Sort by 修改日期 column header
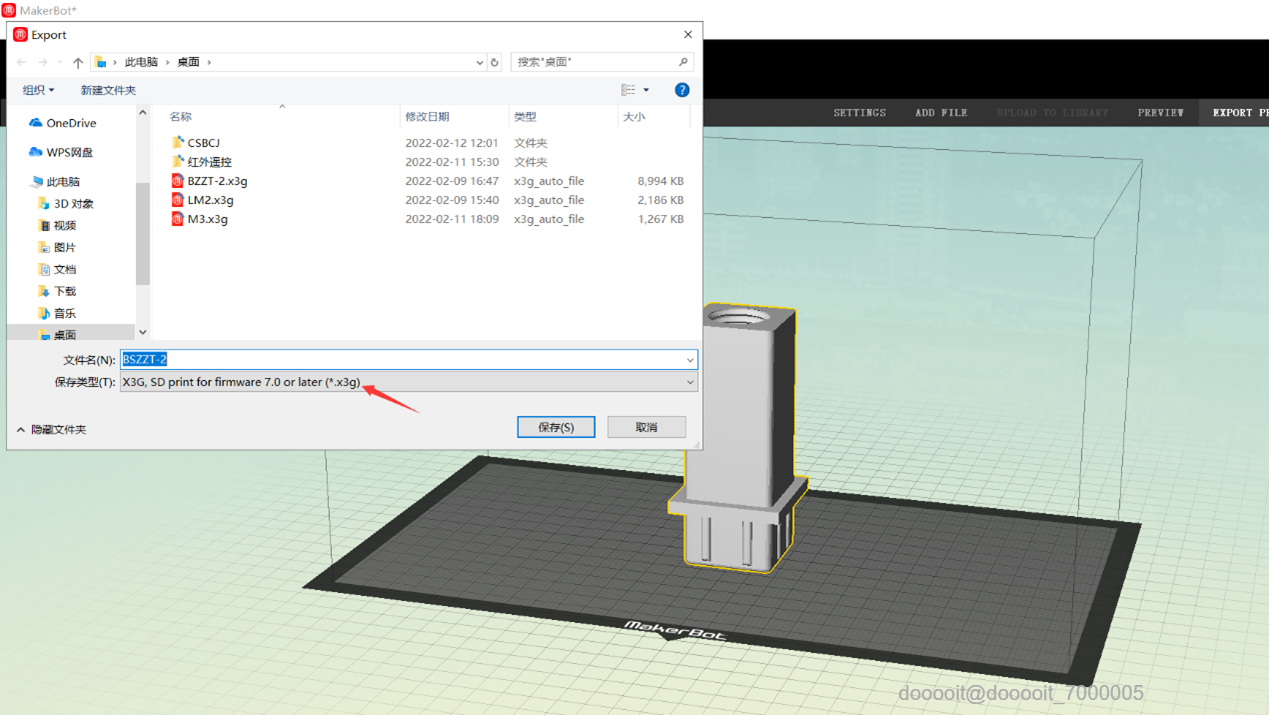The height and width of the screenshot is (715, 1269). coord(427,117)
